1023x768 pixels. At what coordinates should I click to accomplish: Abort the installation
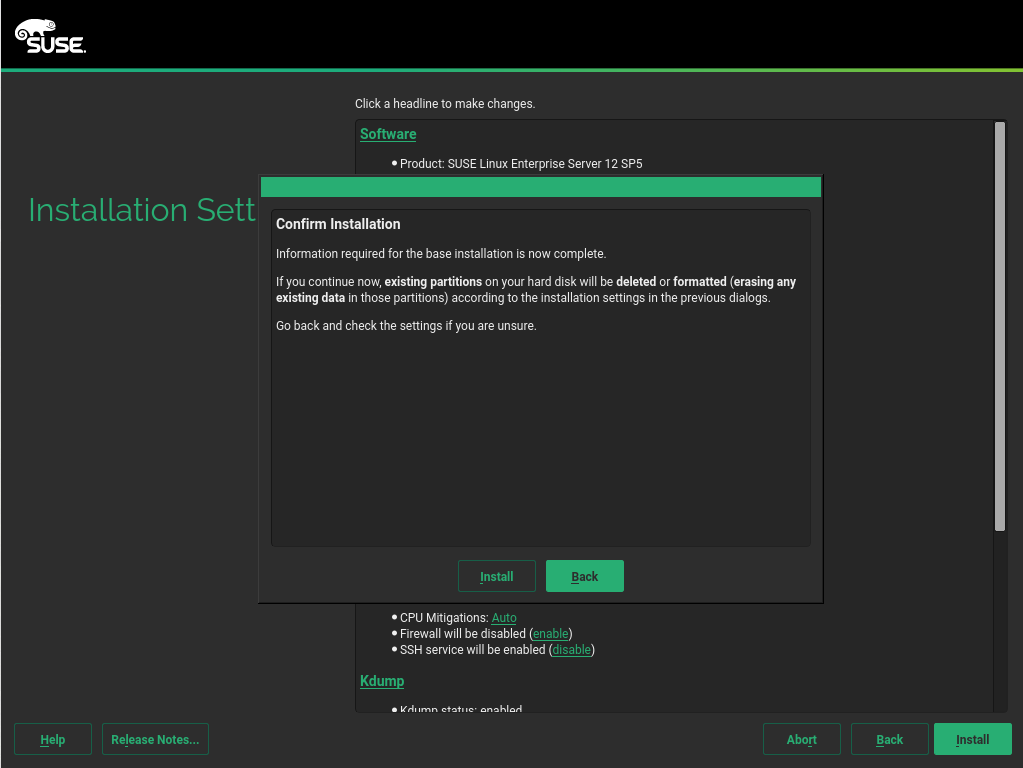pos(801,740)
